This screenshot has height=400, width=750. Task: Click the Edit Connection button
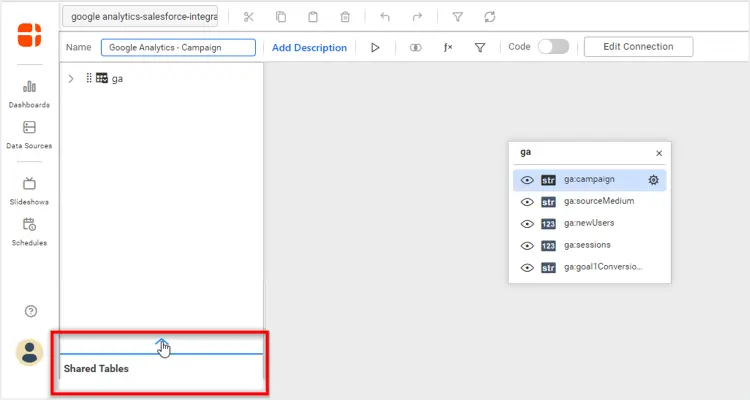coord(638,47)
